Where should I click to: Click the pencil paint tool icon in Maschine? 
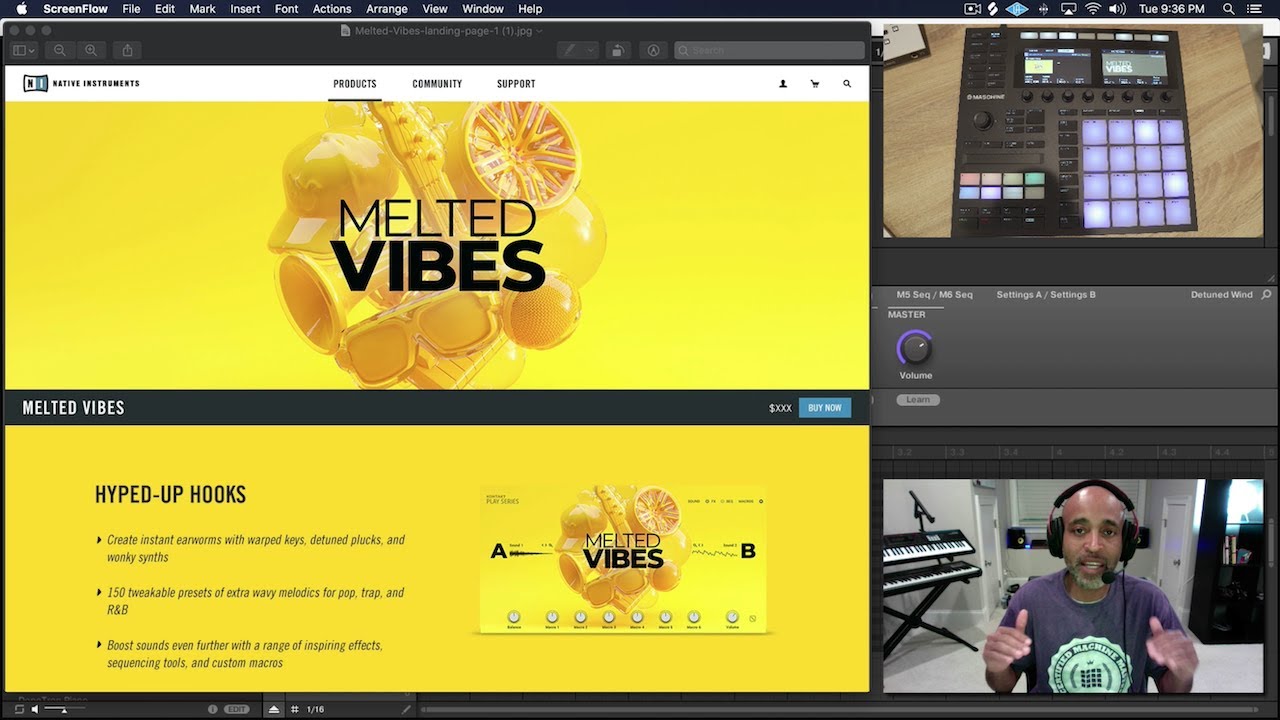pyautogui.click(x=406, y=709)
